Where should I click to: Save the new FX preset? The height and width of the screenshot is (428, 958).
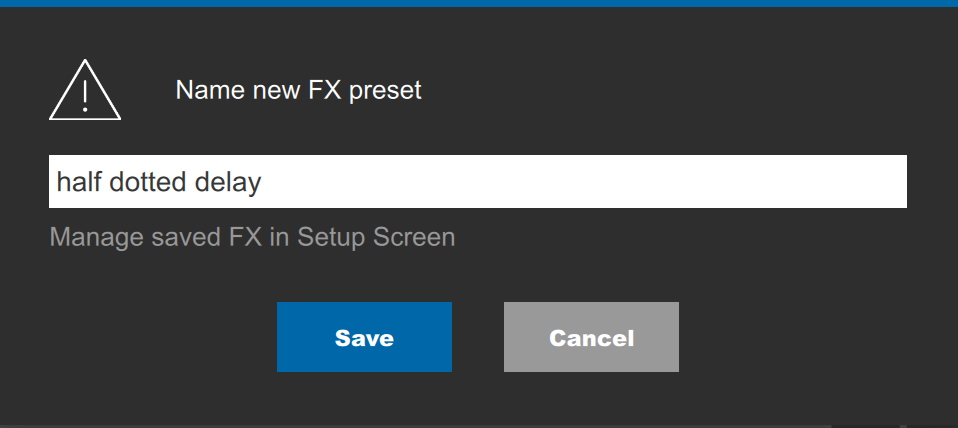(x=364, y=337)
